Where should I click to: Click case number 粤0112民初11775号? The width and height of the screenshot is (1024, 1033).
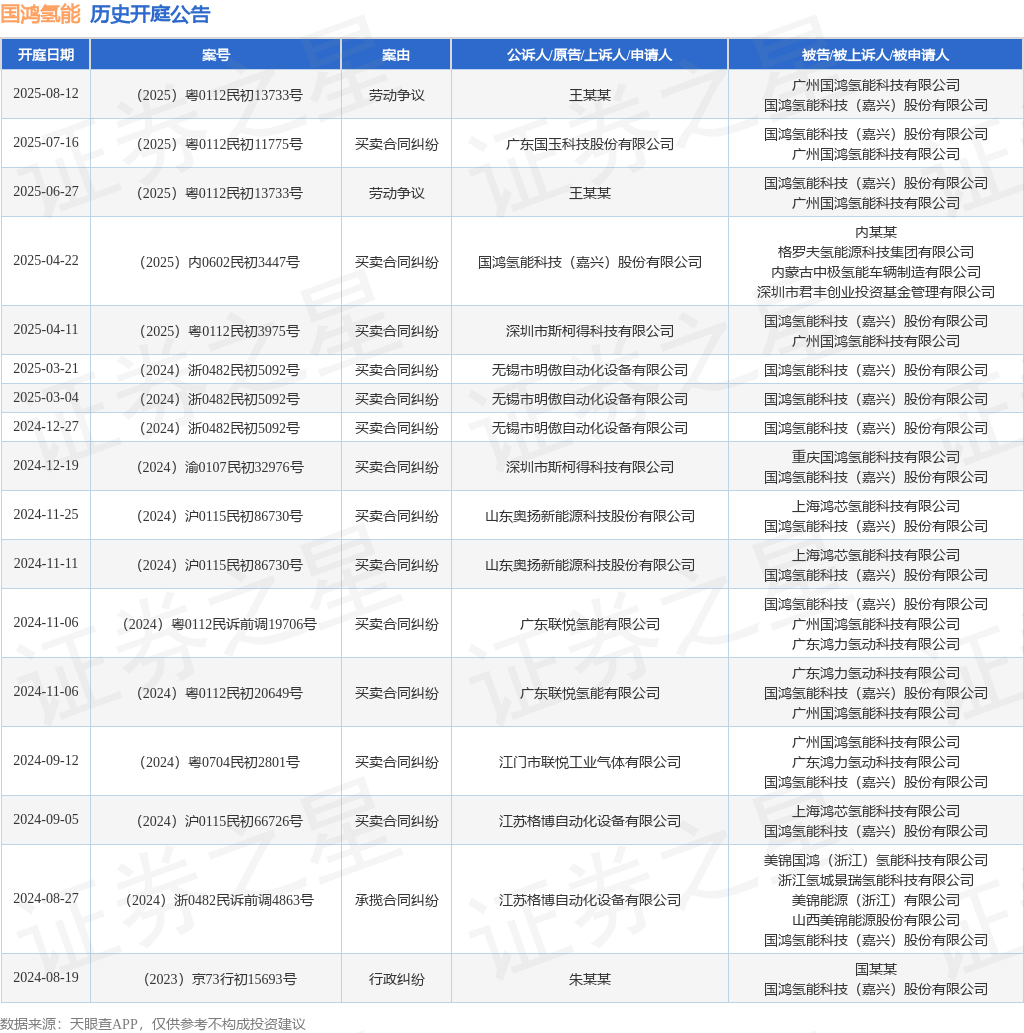point(219,144)
